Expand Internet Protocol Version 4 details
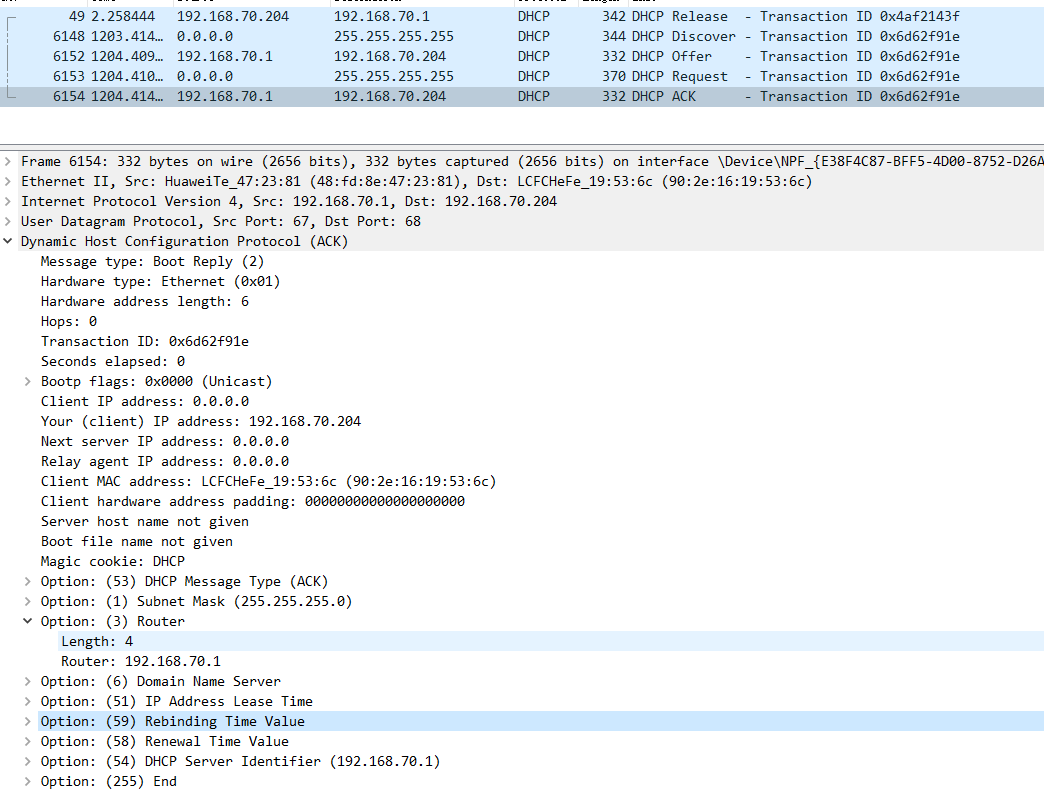Image resolution: width=1044 pixels, height=800 pixels. pyautogui.click(x=8, y=201)
